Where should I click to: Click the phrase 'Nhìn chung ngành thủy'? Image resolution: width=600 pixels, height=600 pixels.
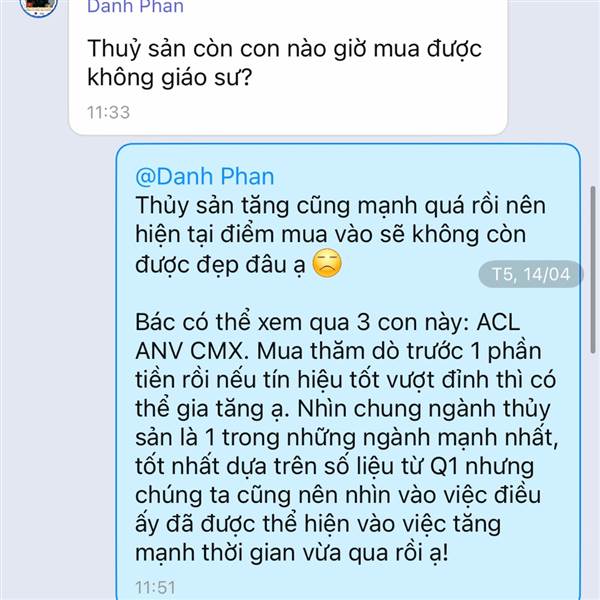coord(424,409)
